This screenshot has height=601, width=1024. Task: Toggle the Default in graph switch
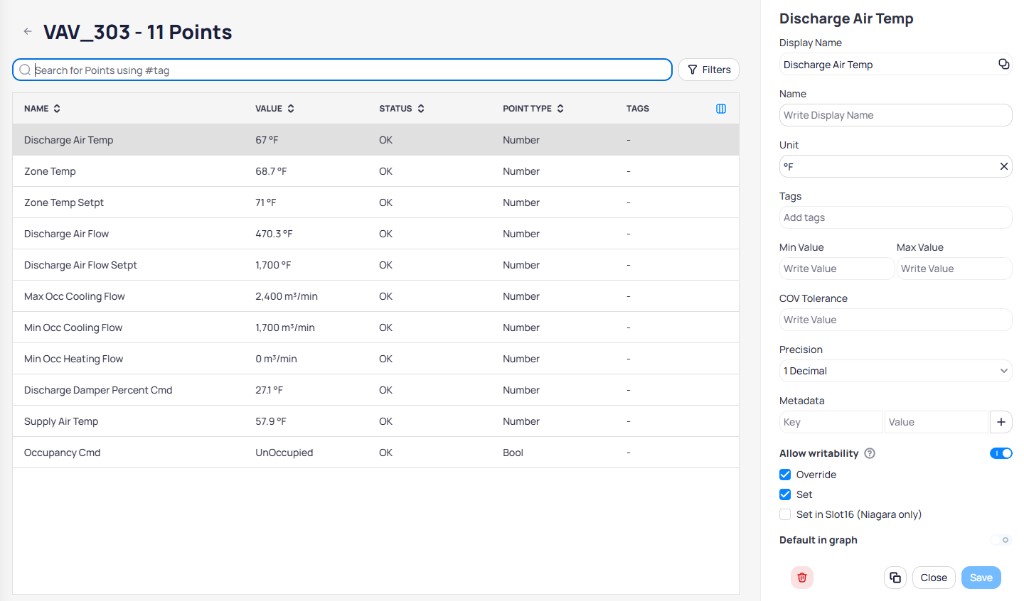[x=1000, y=540]
